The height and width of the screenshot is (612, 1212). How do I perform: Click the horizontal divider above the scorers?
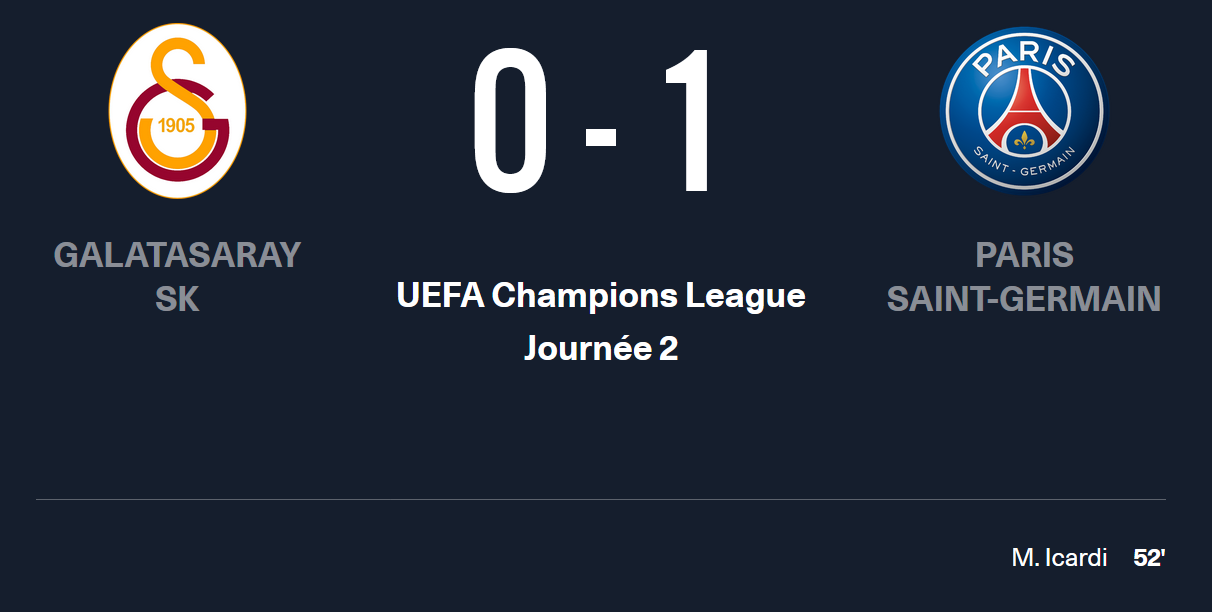pyautogui.click(x=601, y=499)
